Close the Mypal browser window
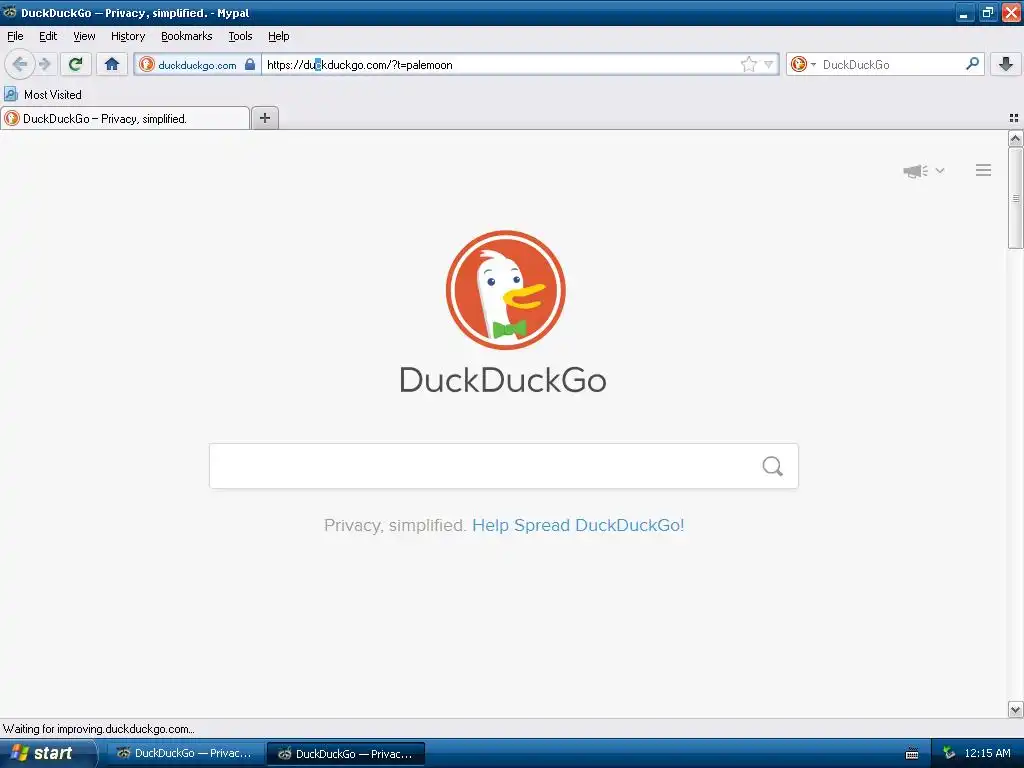Screen dimensions: 1024x768 pos(1011,12)
